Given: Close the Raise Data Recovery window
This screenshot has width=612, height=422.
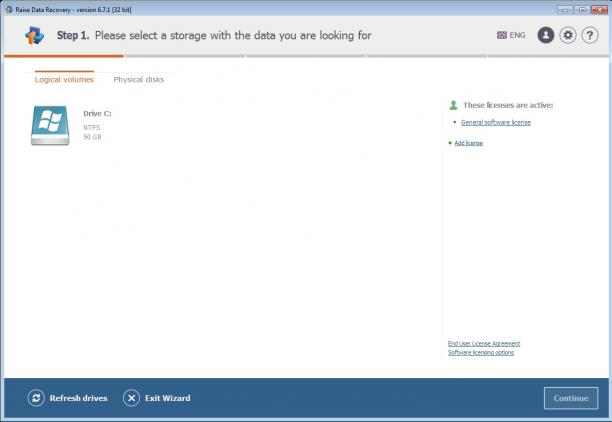Looking at the screenshot, I should [599, 9].
